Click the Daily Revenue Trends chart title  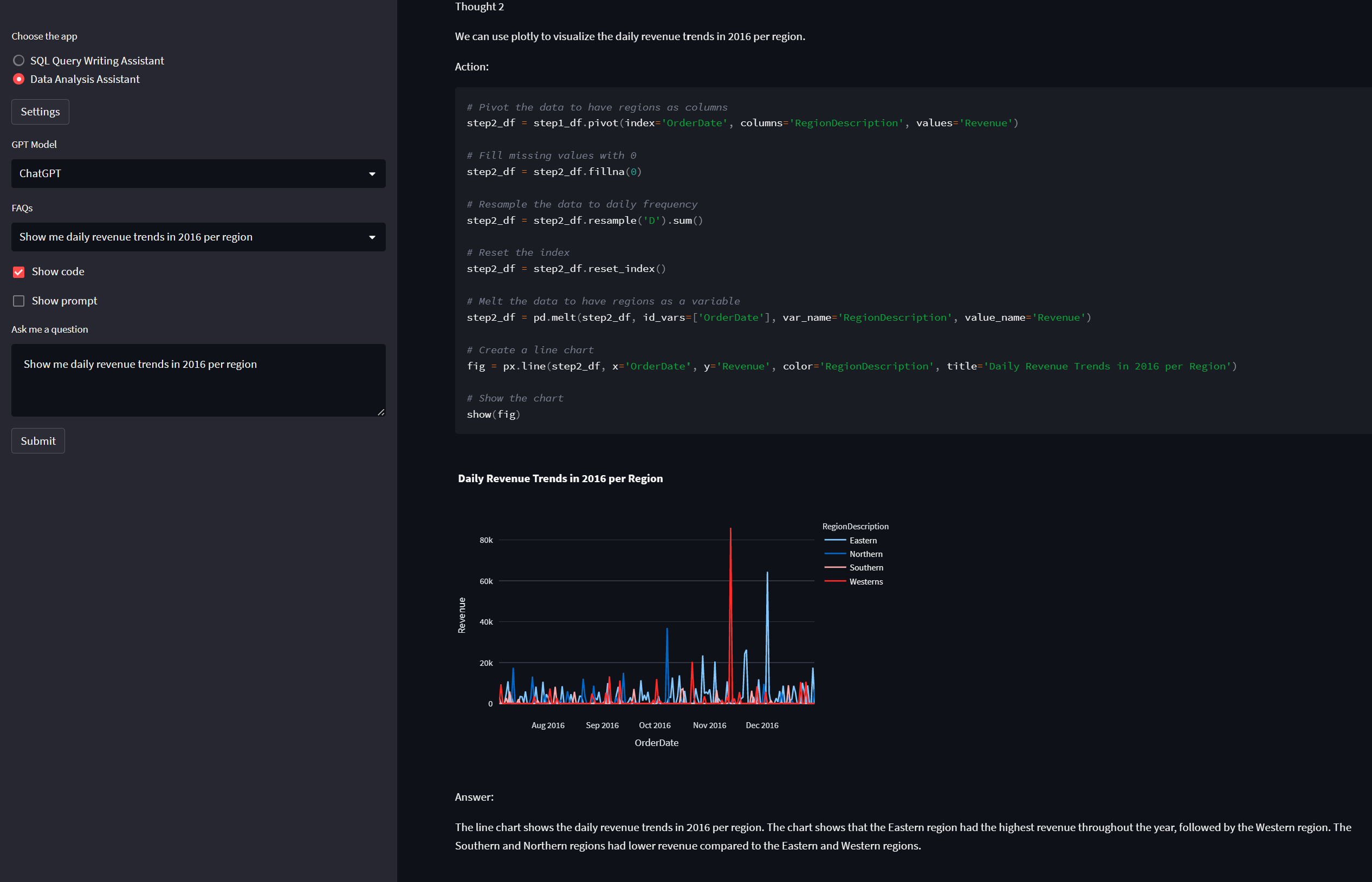click(x=560, y=479)
